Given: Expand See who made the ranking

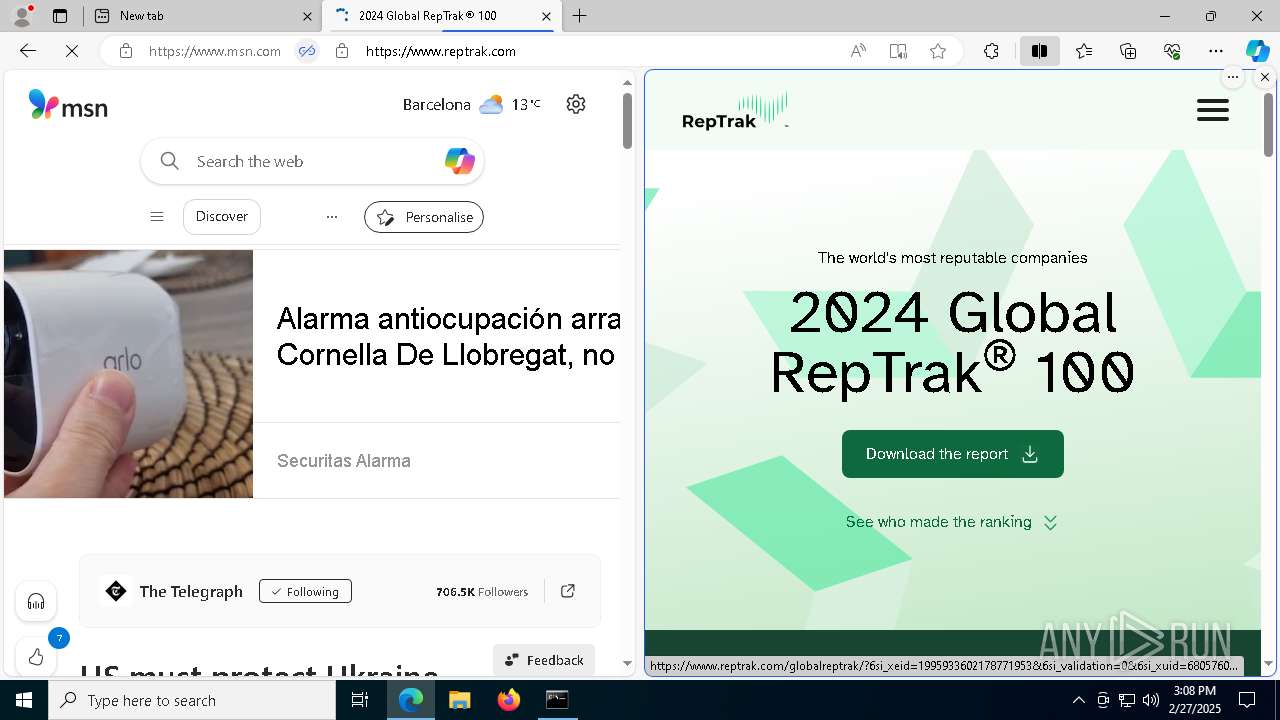Looking at the screenshot, I should (951, 522).
